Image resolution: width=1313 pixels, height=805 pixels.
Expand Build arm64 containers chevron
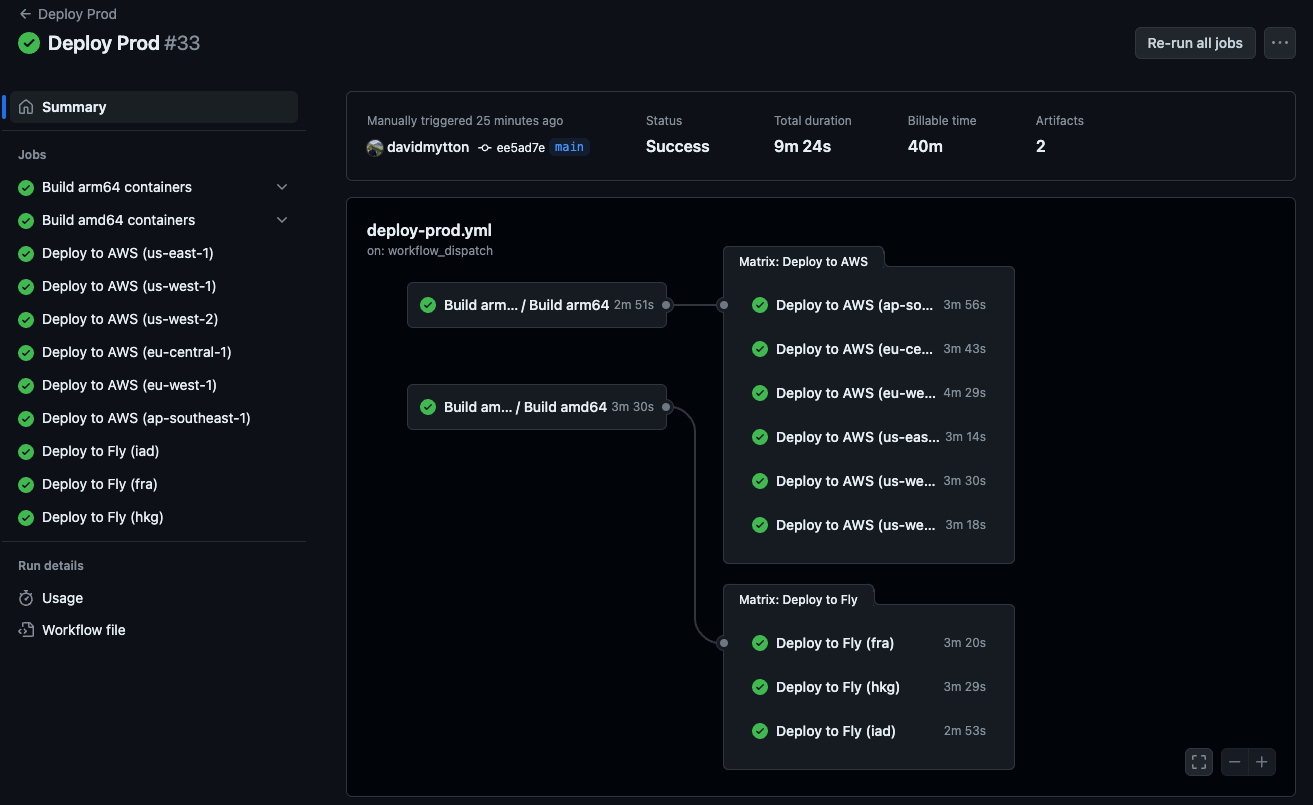click(282, 187)
